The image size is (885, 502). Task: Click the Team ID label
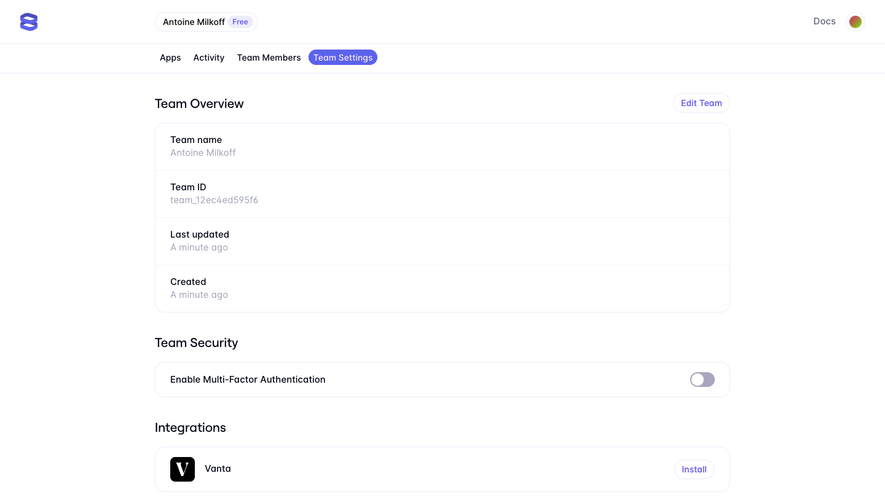click(188, 187)
